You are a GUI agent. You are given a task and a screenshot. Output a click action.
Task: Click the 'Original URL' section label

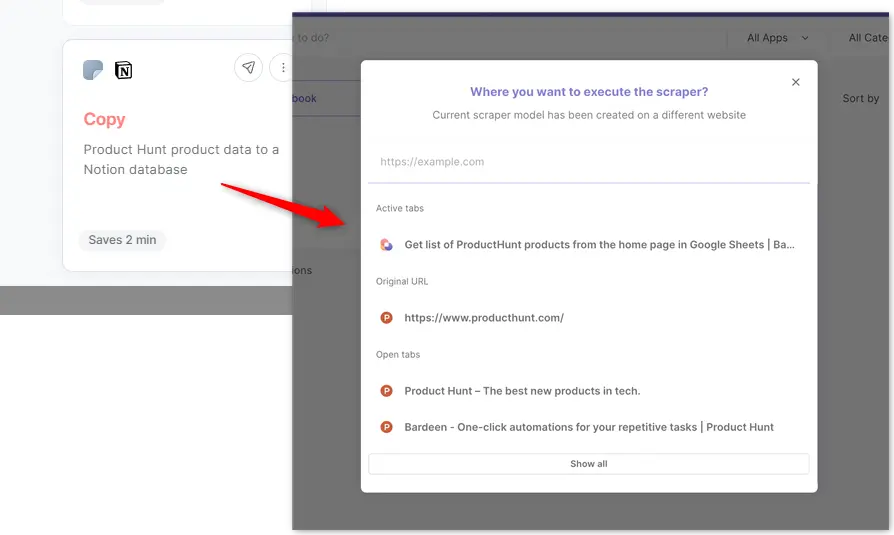(x=402, y=281)
